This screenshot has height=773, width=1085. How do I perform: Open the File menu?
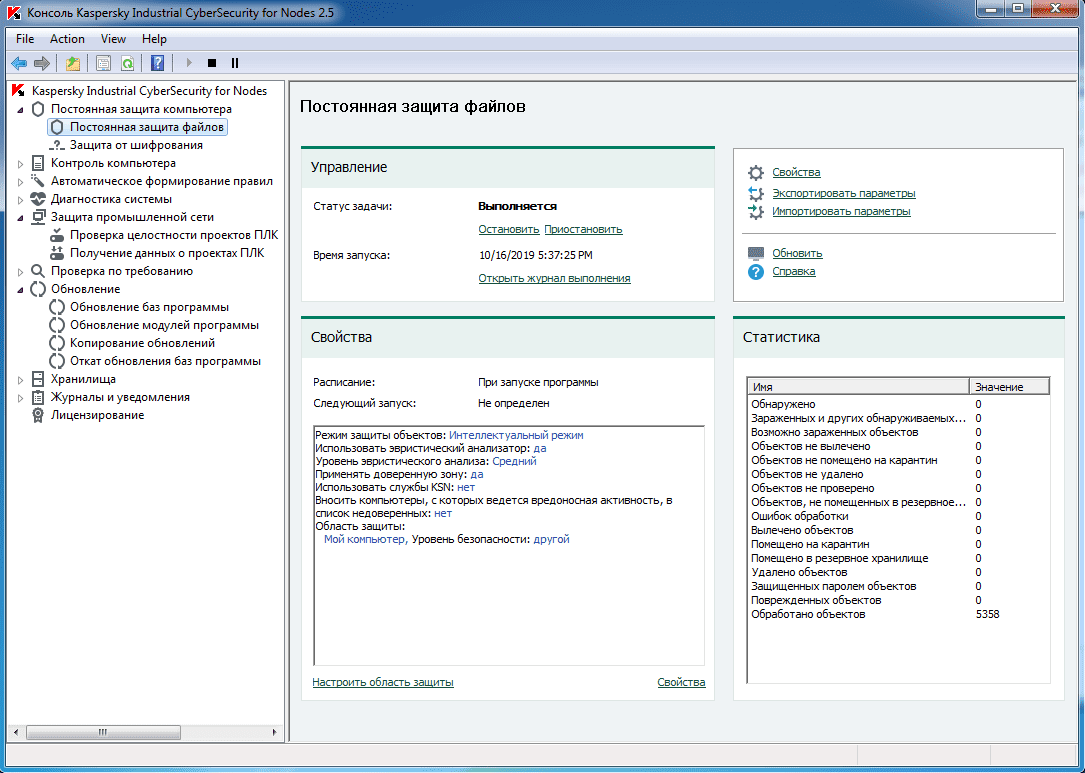tap(25, 39)
